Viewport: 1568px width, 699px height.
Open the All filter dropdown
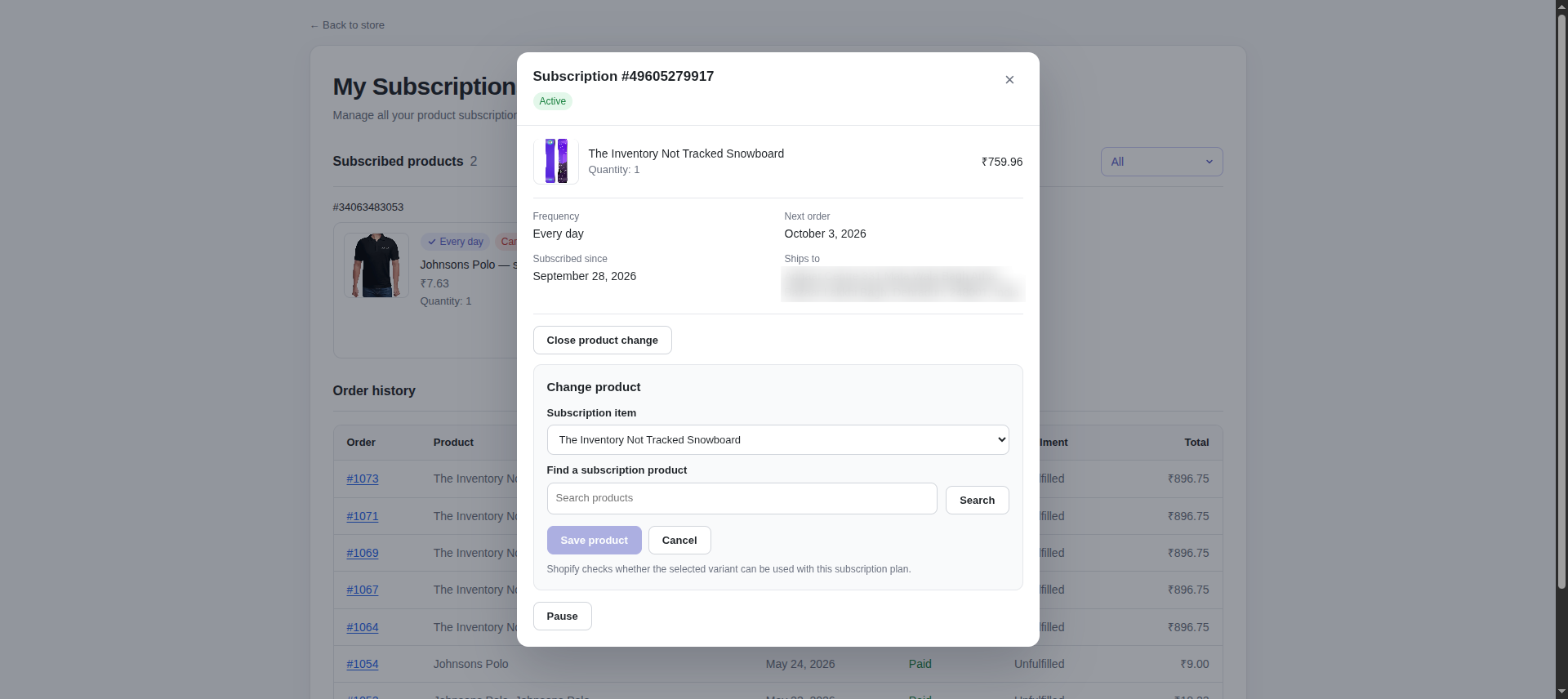coord(1161,162)
